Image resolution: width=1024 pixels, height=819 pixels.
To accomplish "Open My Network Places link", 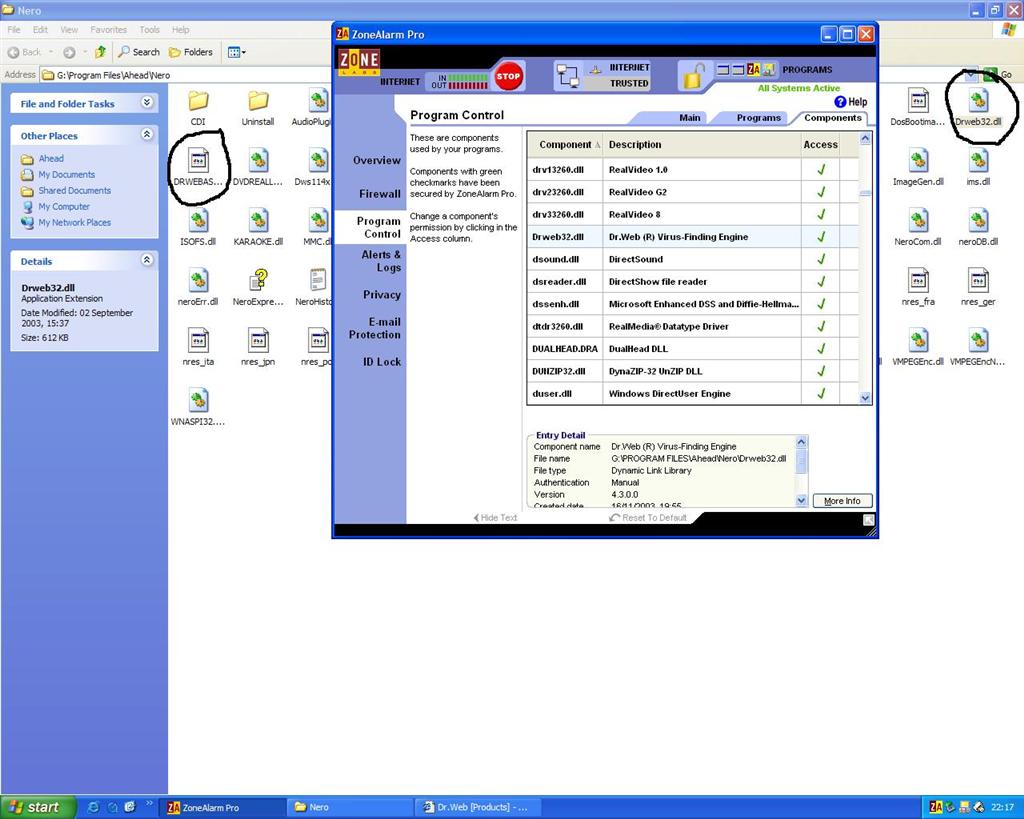I will (74, 222).
